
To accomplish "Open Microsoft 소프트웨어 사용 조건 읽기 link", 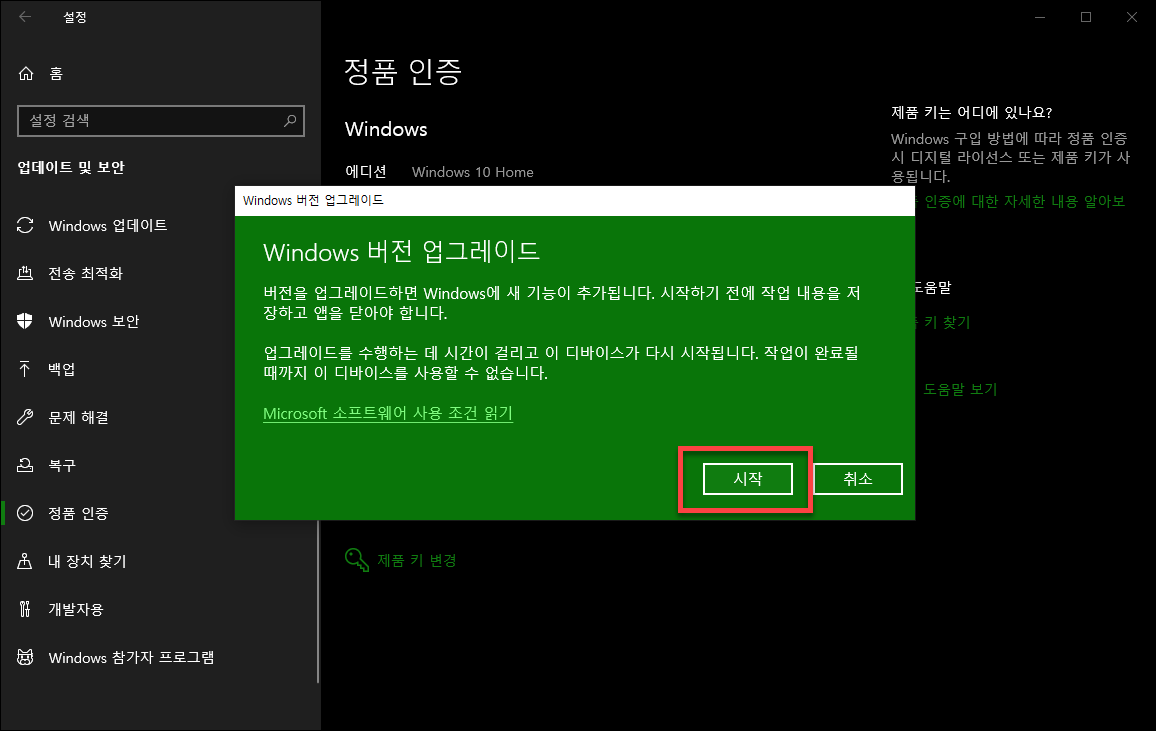I will (387, 413).
